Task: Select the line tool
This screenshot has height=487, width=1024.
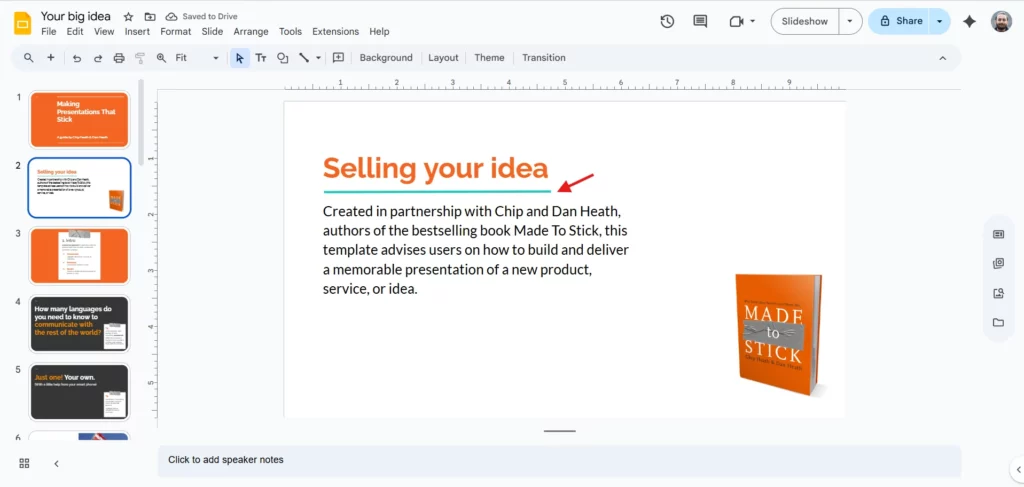Action: point(304,58)
